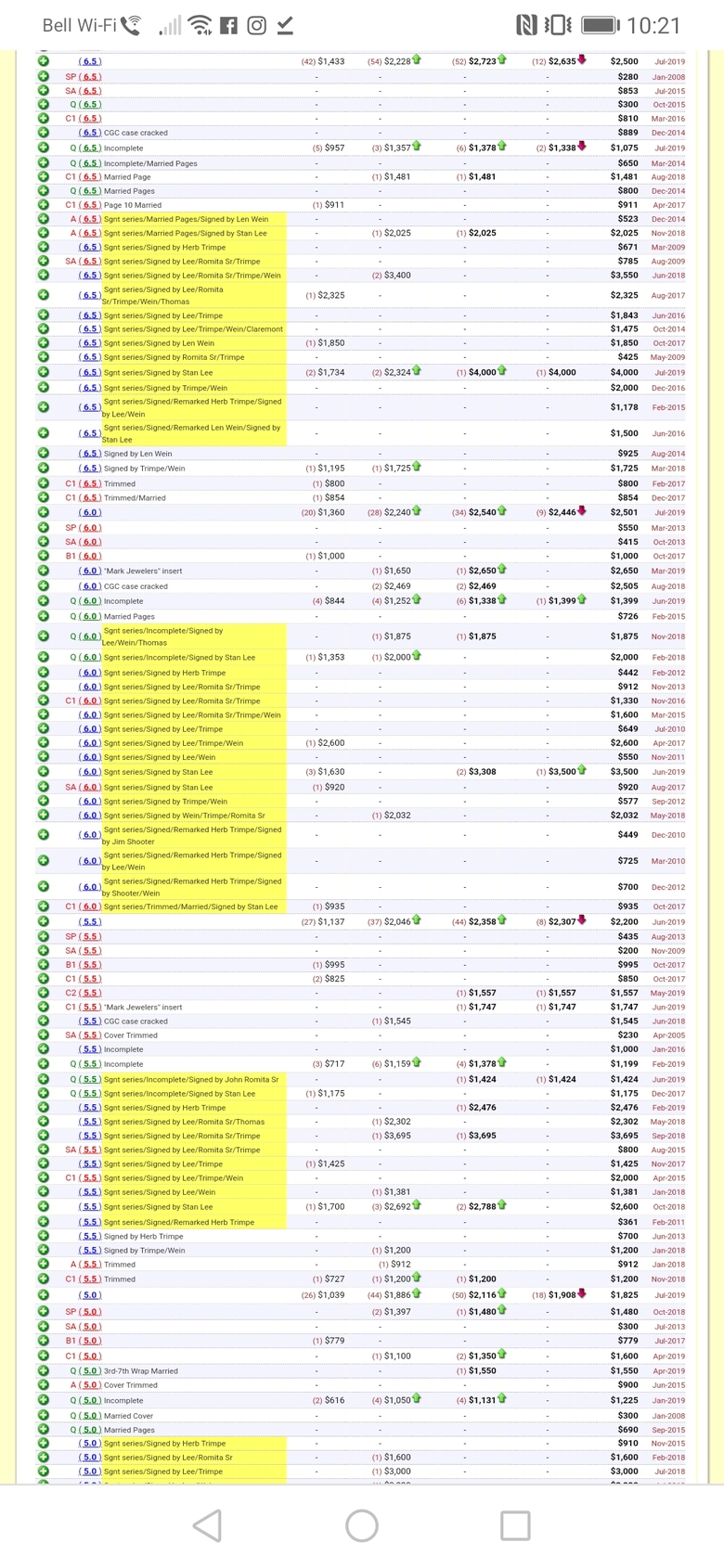Tap the vibrate mode icon in the status bar
The width and height of the screenshot is (724, 1568).
pyautogui.click(x=558, y=25)
